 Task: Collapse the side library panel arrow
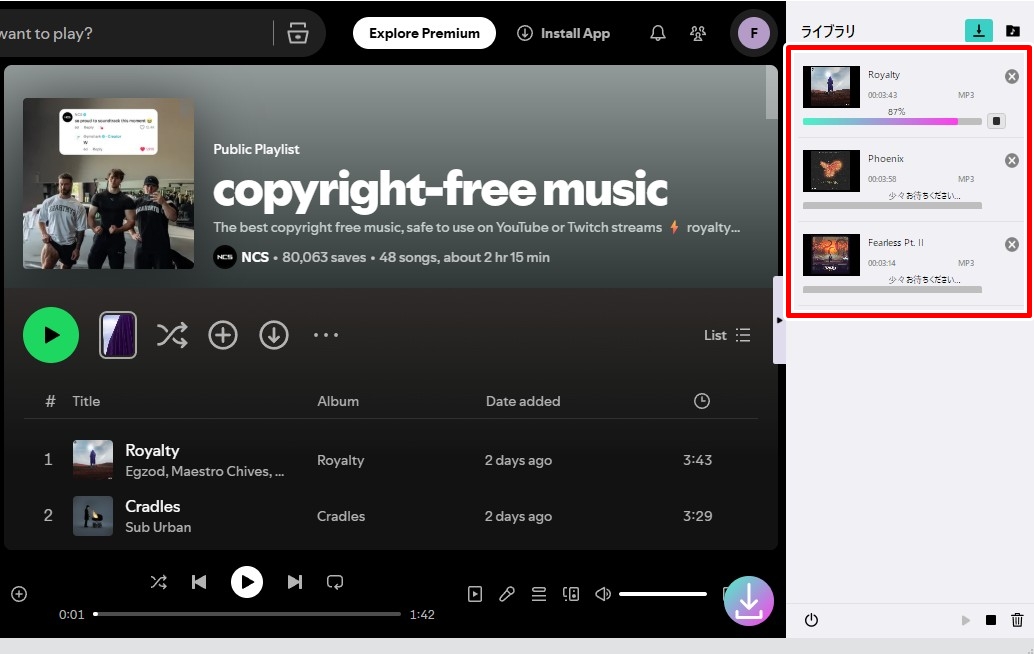coord(780,320)
